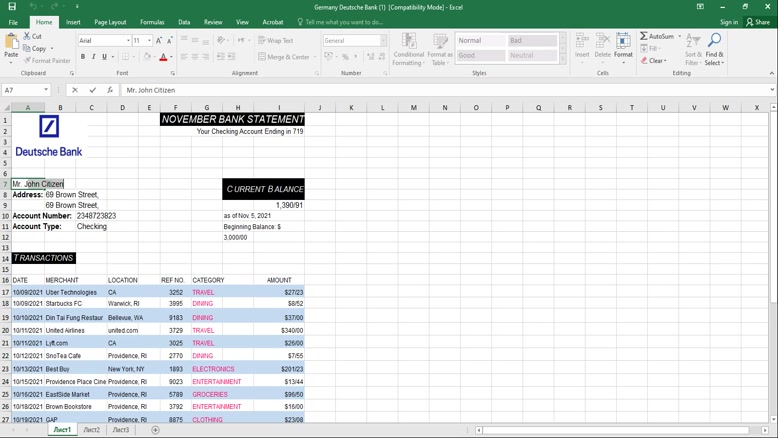Screen dimensions: 778x438
Task: Switch to the Formulas tab
Action: coord(152,22)
